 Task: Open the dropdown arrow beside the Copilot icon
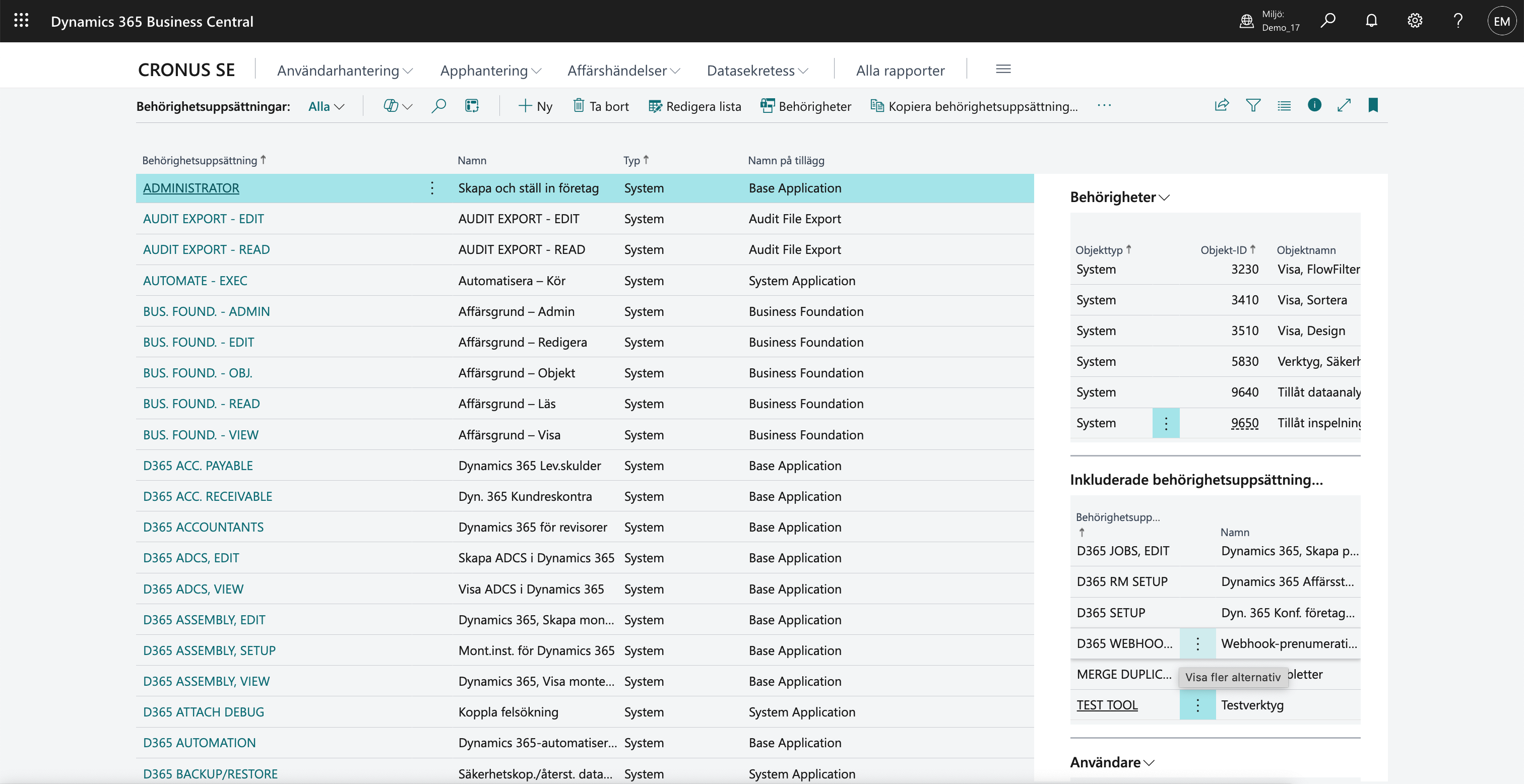[407, 106]
